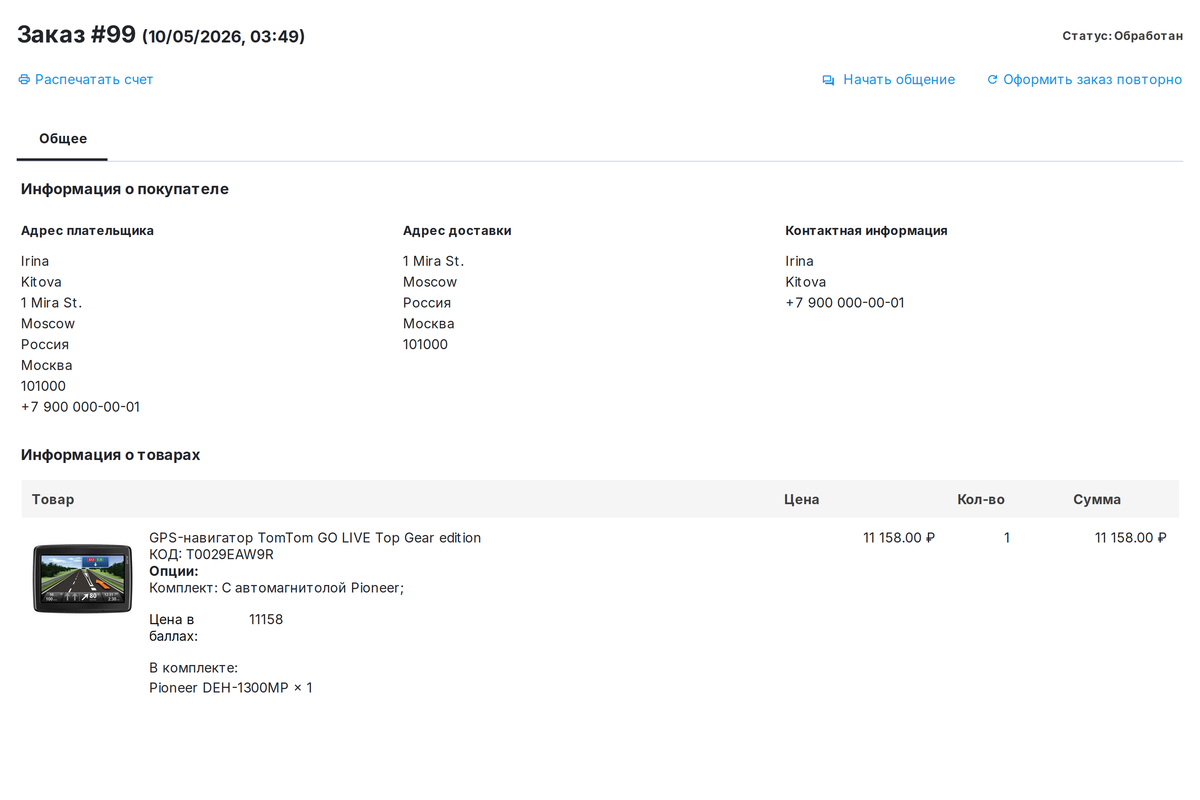Click the Адрес плательщика heading
This screenshot has height=800, width=1200.
[88, 231]
